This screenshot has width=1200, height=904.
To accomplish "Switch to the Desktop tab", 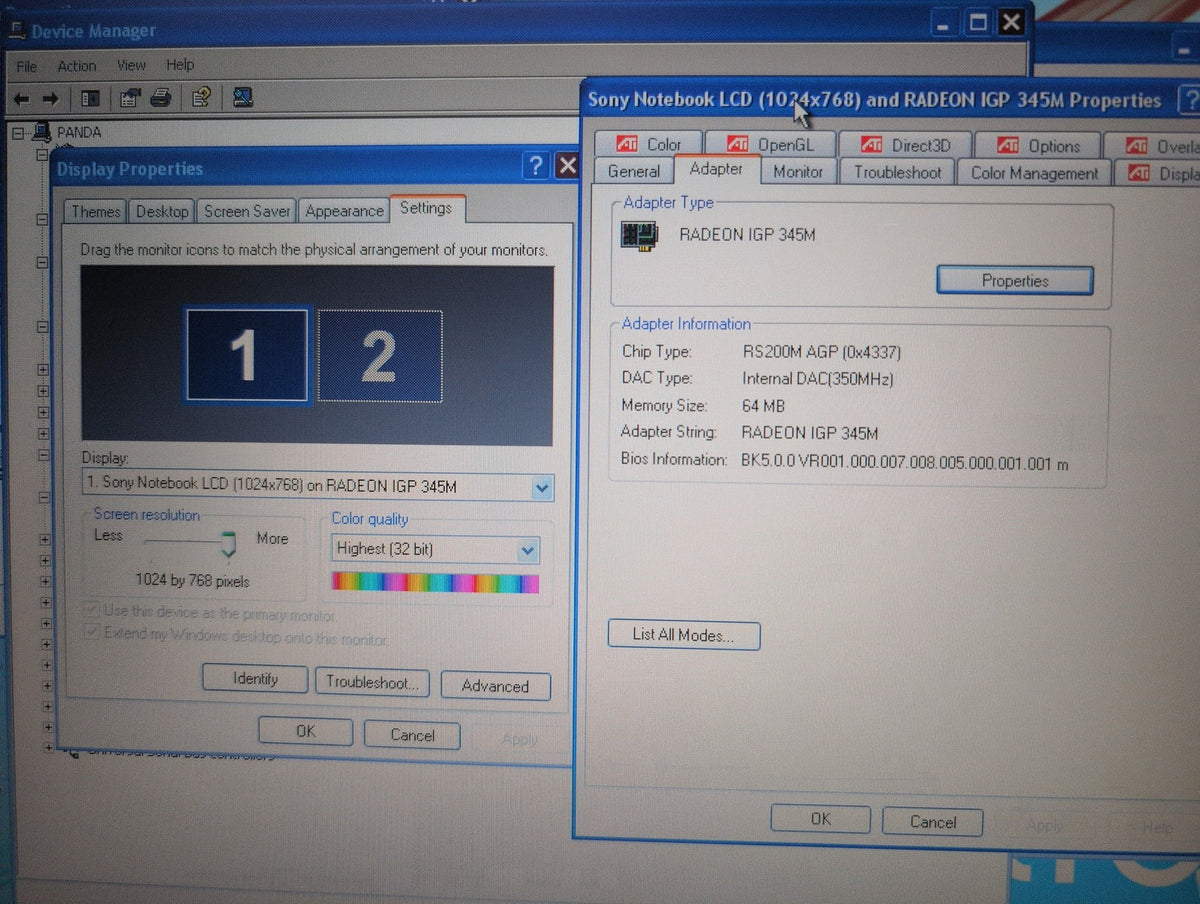I will pyautogui.click(x=162, y=211).
